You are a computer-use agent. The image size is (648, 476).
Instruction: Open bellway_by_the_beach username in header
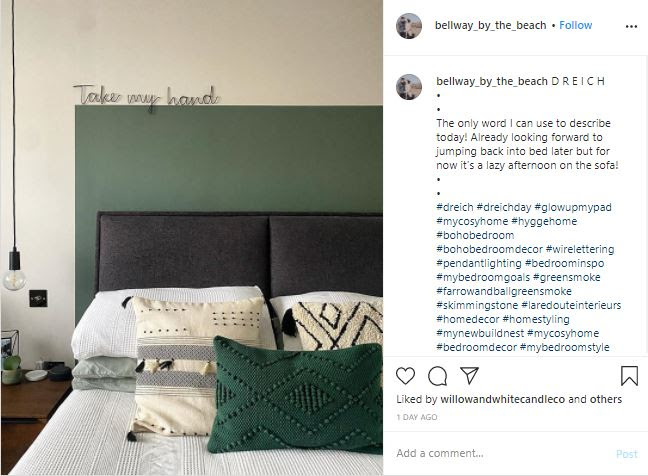click(491, 25)
